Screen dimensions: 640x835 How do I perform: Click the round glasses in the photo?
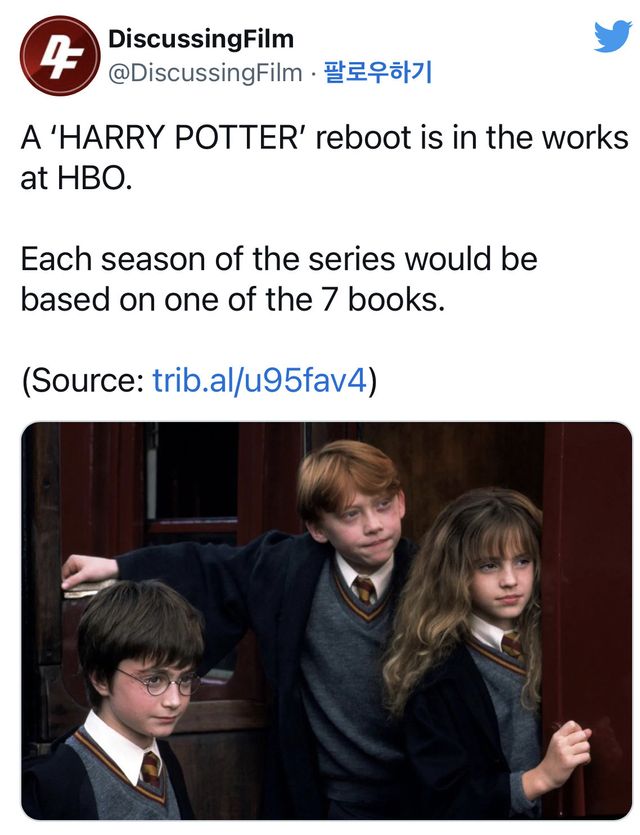tap(159, 683)
